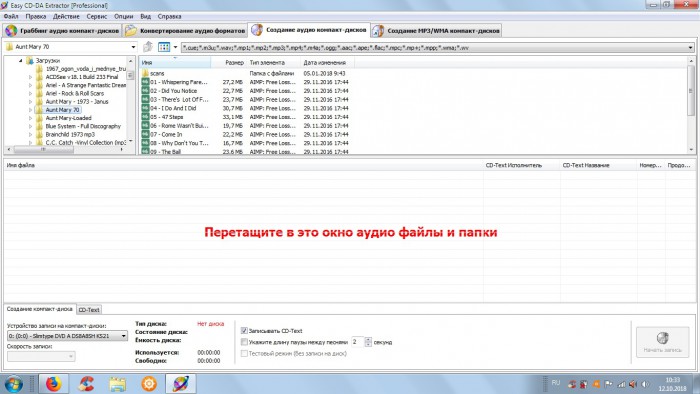700x394 pixels.
Task: Switch to the CD-Text tab
Action: click(89, 310)
